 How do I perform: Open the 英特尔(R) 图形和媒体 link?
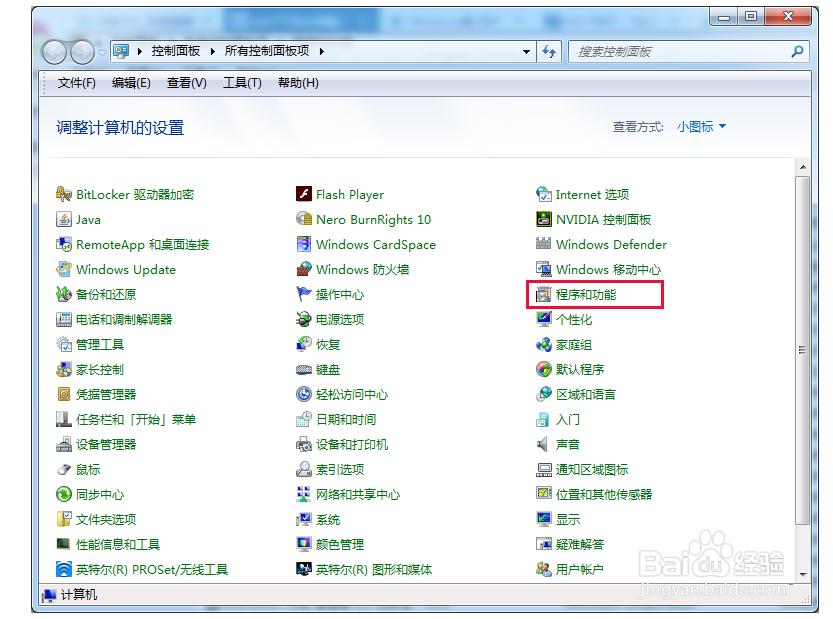click(374, 569)
